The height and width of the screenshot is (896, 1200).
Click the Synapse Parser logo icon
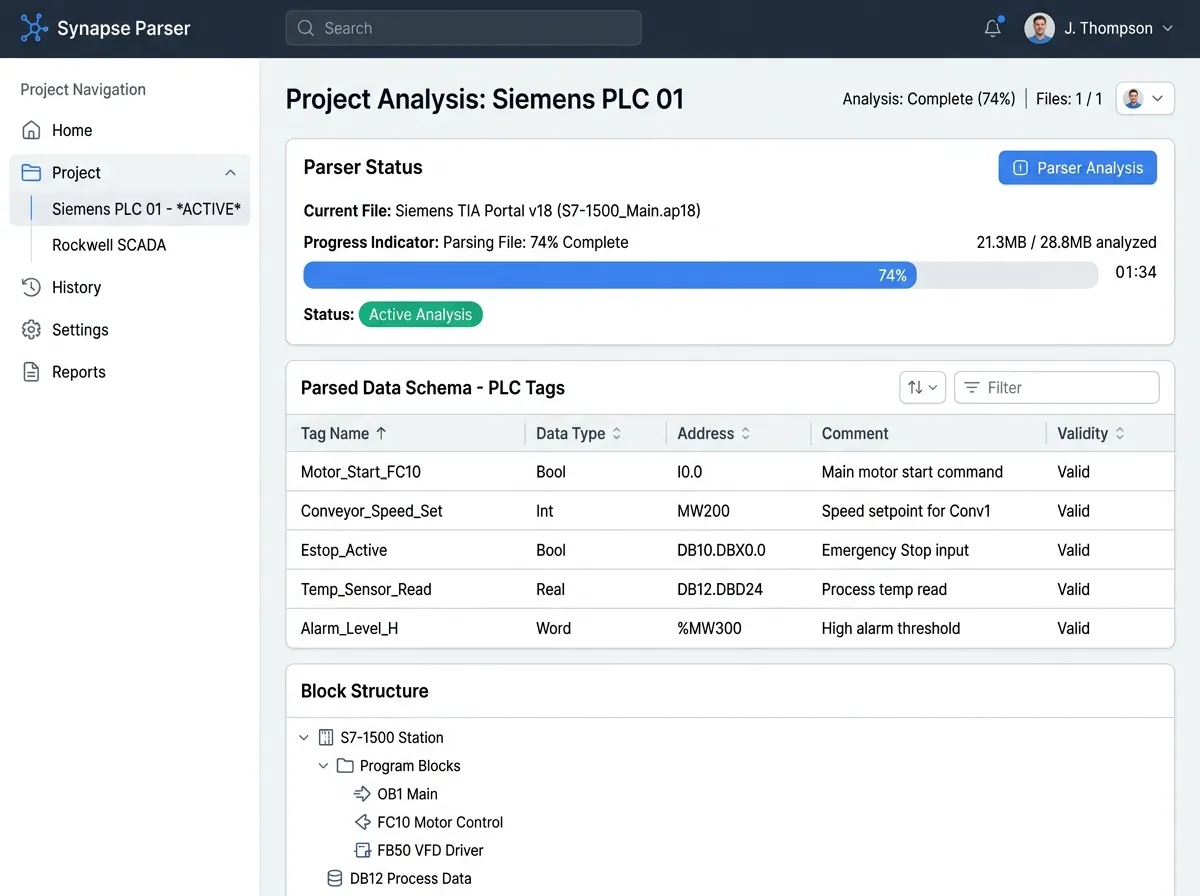pos(34,28)
